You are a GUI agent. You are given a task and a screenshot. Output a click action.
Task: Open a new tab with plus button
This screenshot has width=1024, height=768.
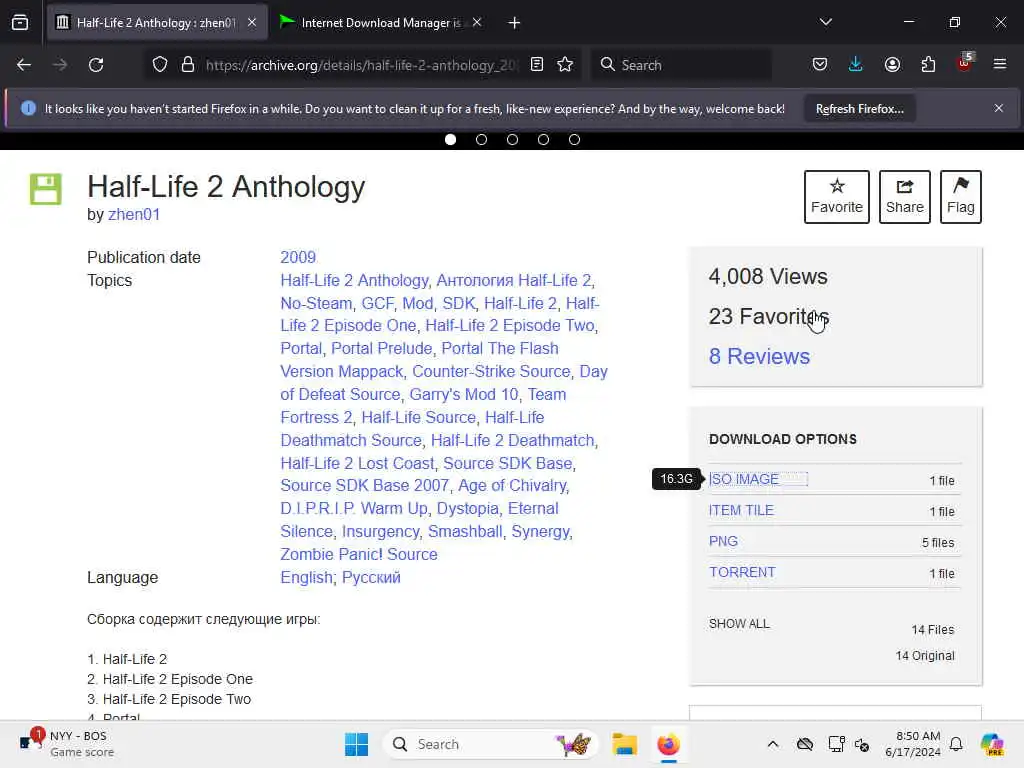515,23
